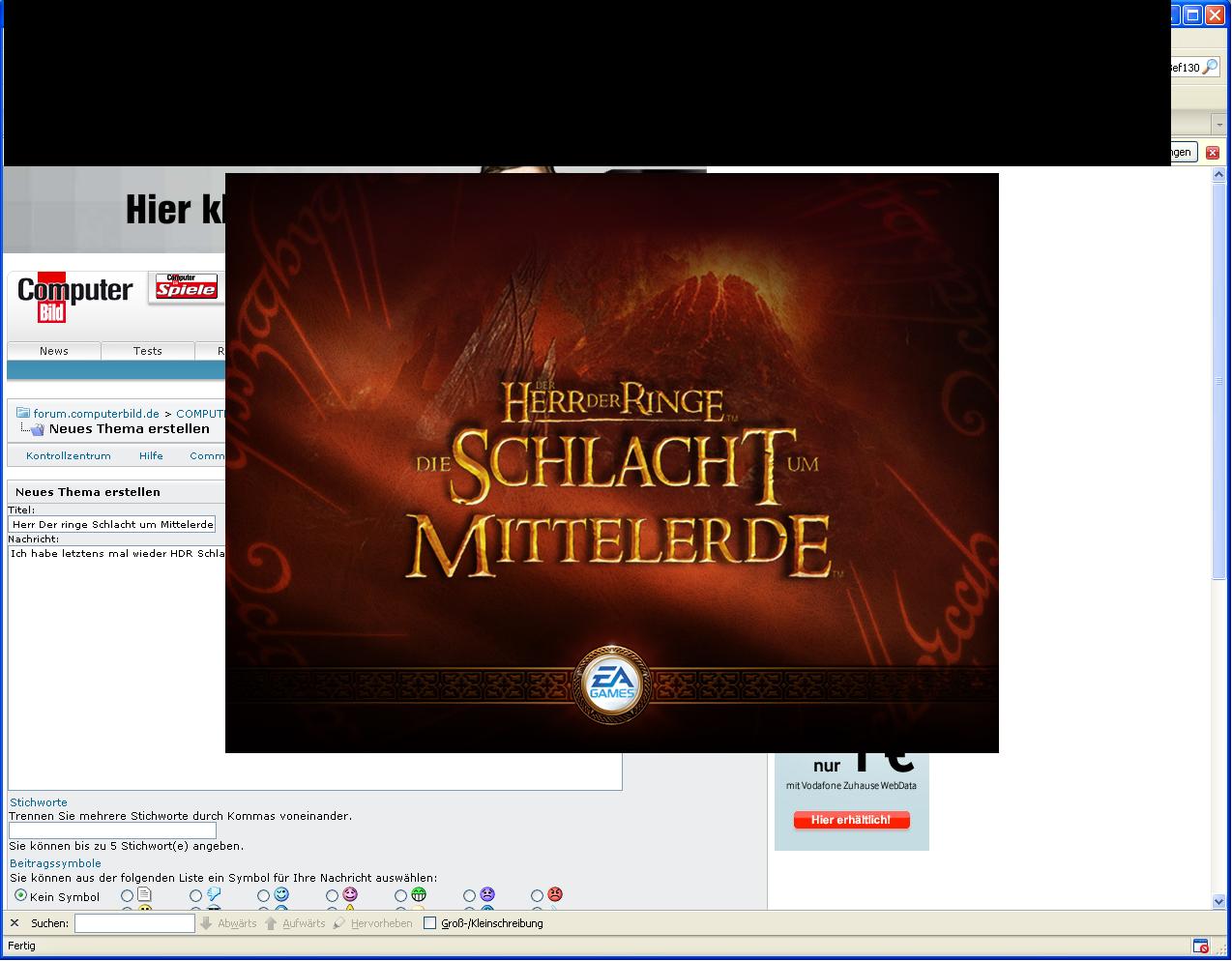Click the Hervorheben highlighter icon

click(338, 923)
